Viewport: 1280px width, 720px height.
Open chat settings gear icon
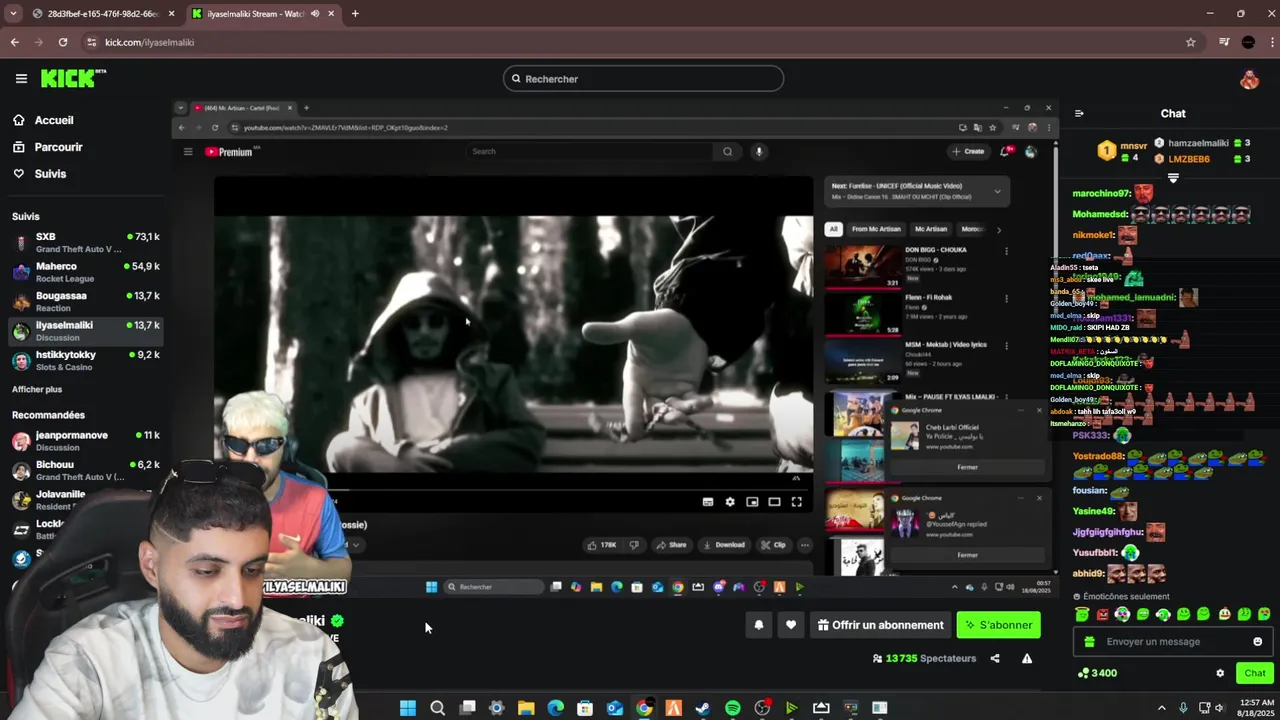point(1220,673)
